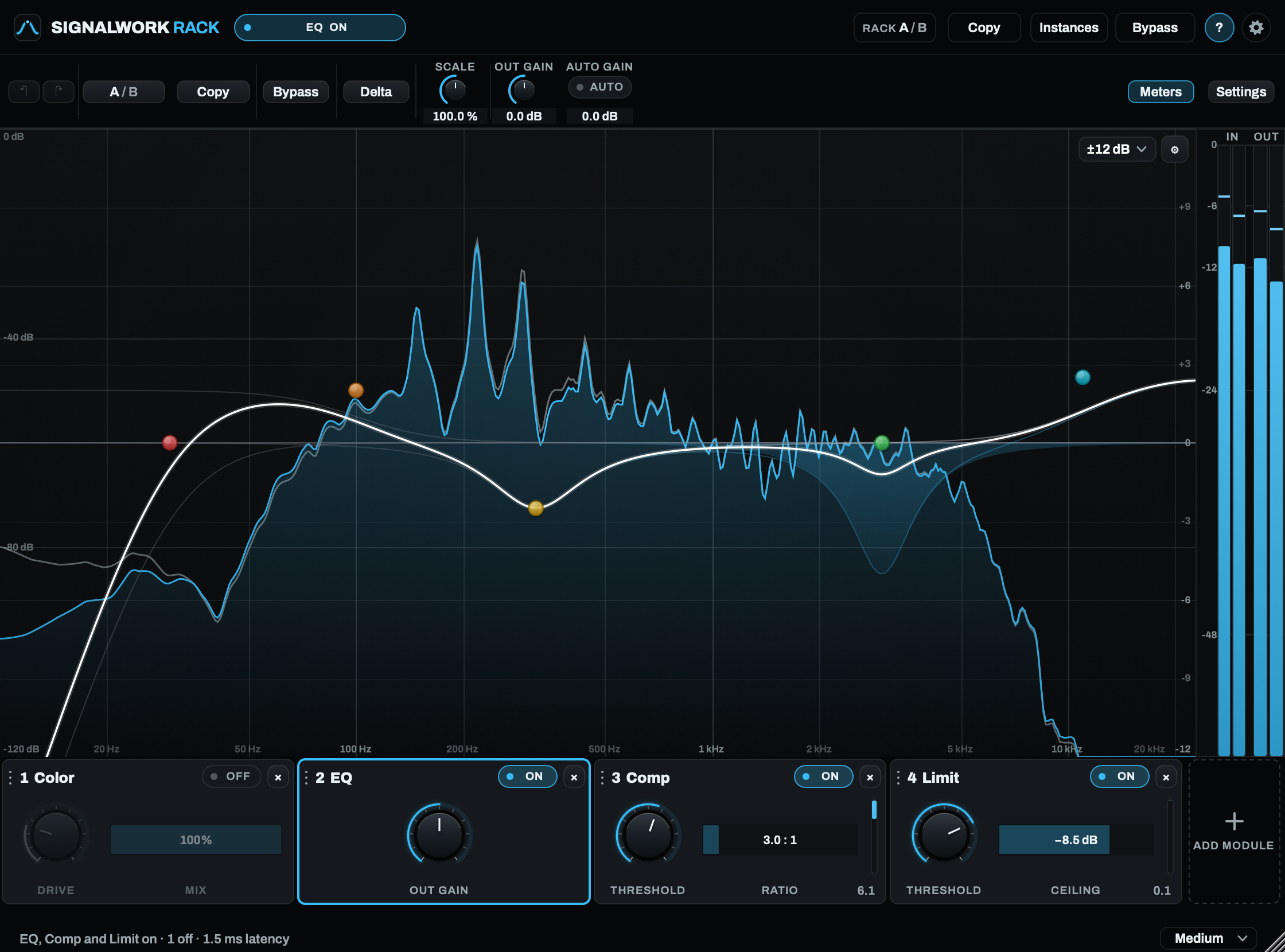Open the spectrum display gear options

(x=1174, y=150)
